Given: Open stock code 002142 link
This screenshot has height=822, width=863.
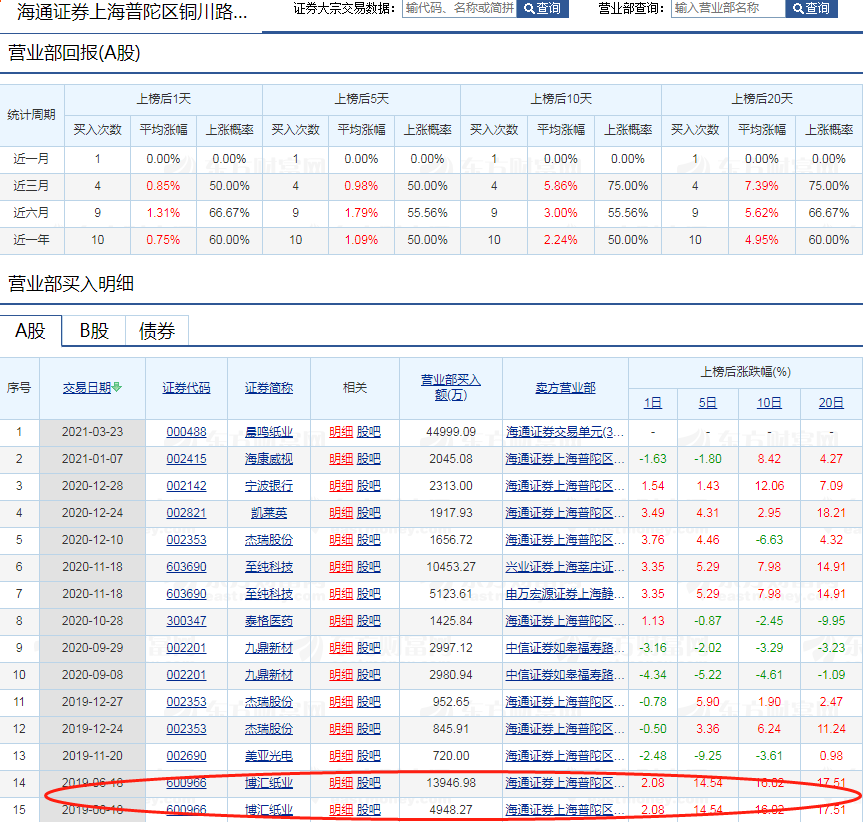Looking at the screenshot, I should point(187,486).
